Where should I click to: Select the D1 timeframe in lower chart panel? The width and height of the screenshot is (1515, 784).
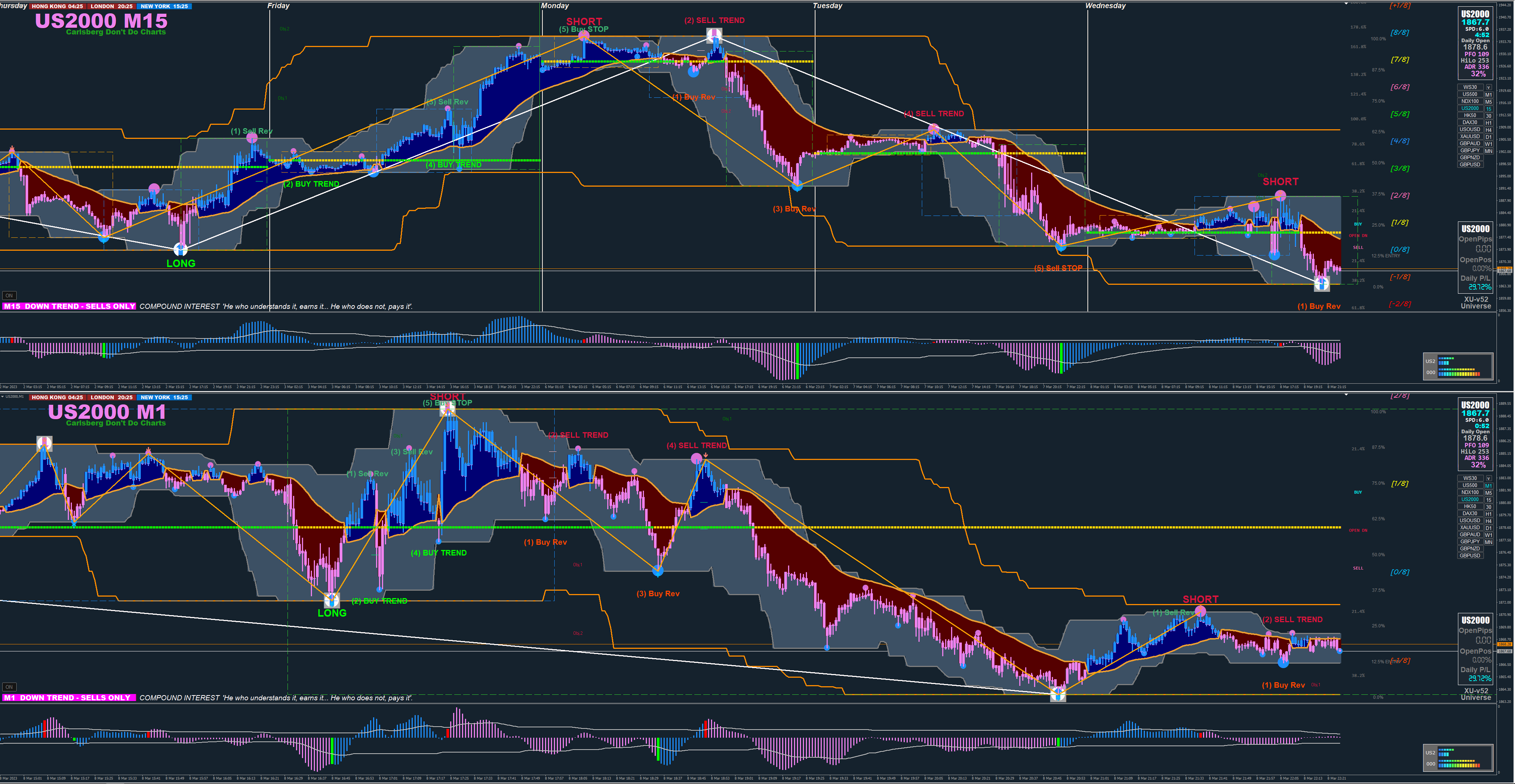coord(1489,528)
